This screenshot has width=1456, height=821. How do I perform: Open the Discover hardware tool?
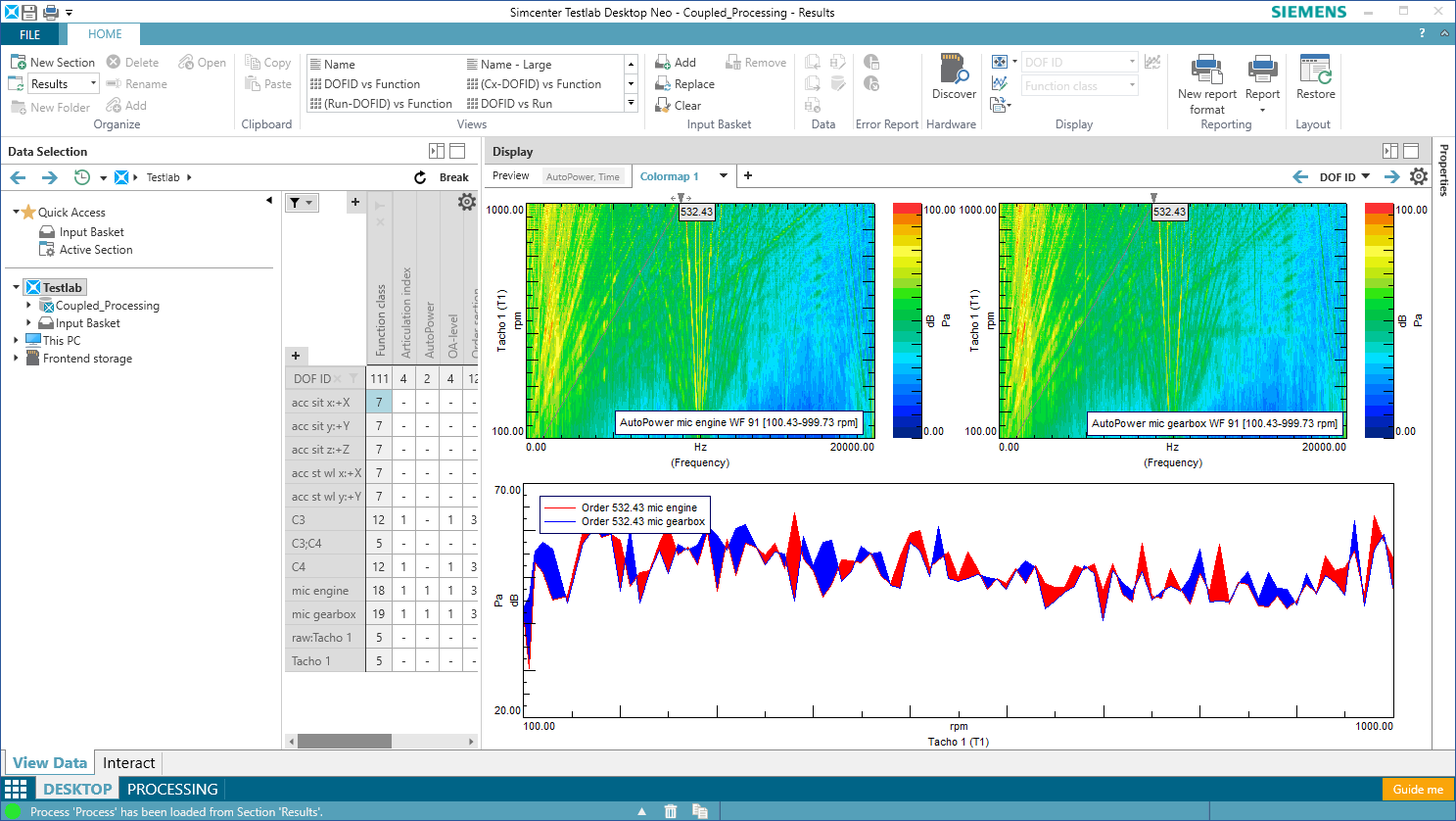954,77
